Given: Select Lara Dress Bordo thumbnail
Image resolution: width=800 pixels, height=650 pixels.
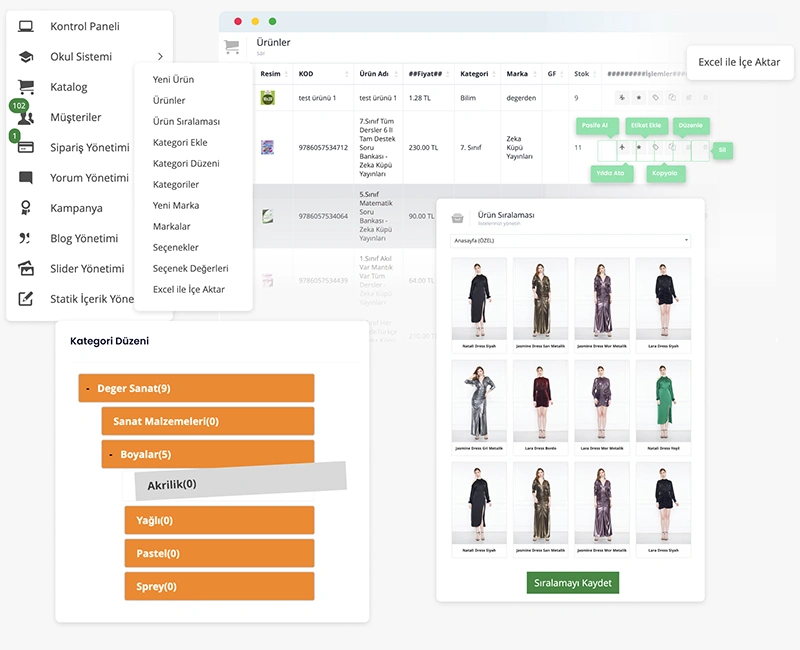Looking at the screenshot, I should pyautogui.click(x=540, y=401).
